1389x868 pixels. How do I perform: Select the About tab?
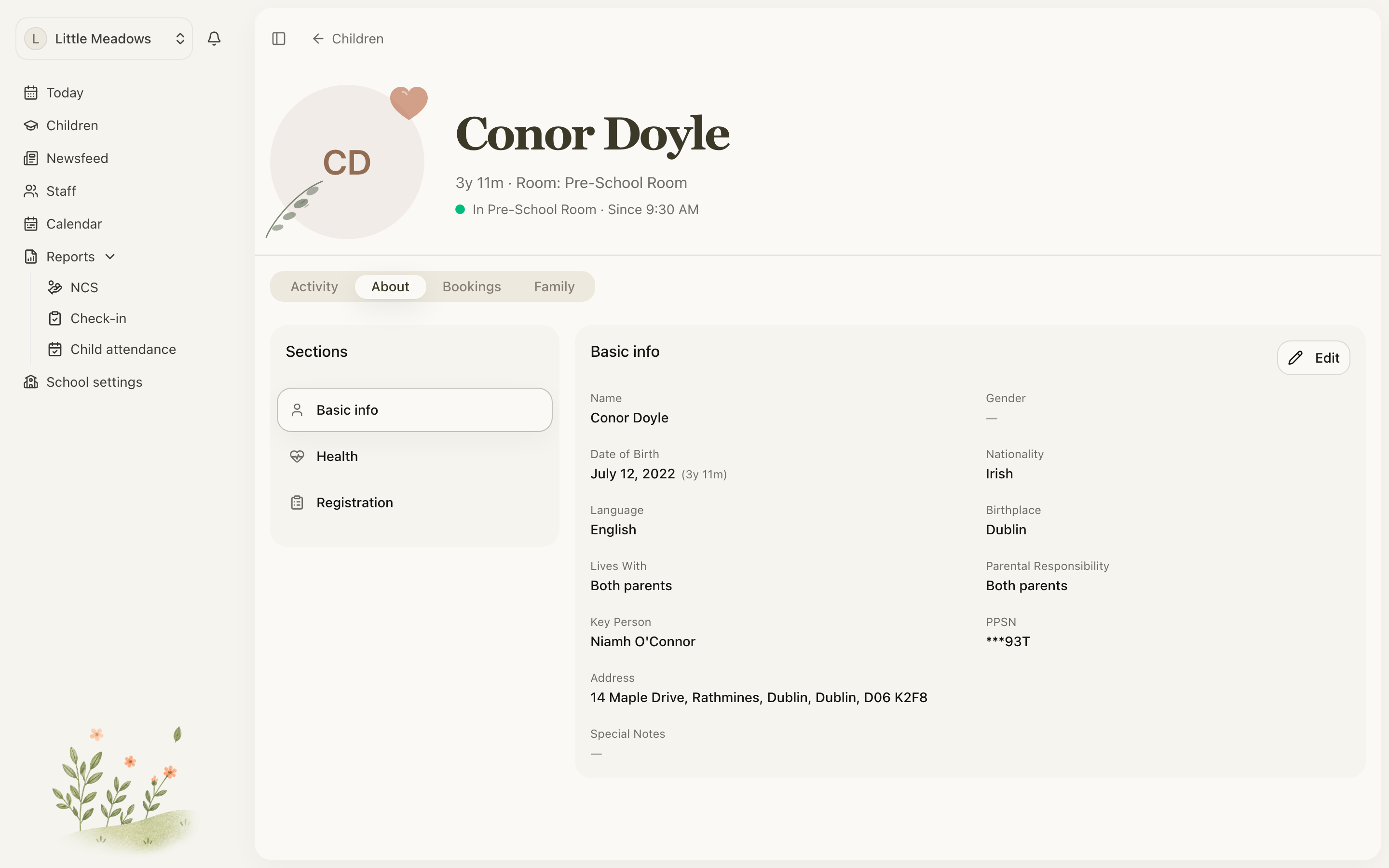390,286
